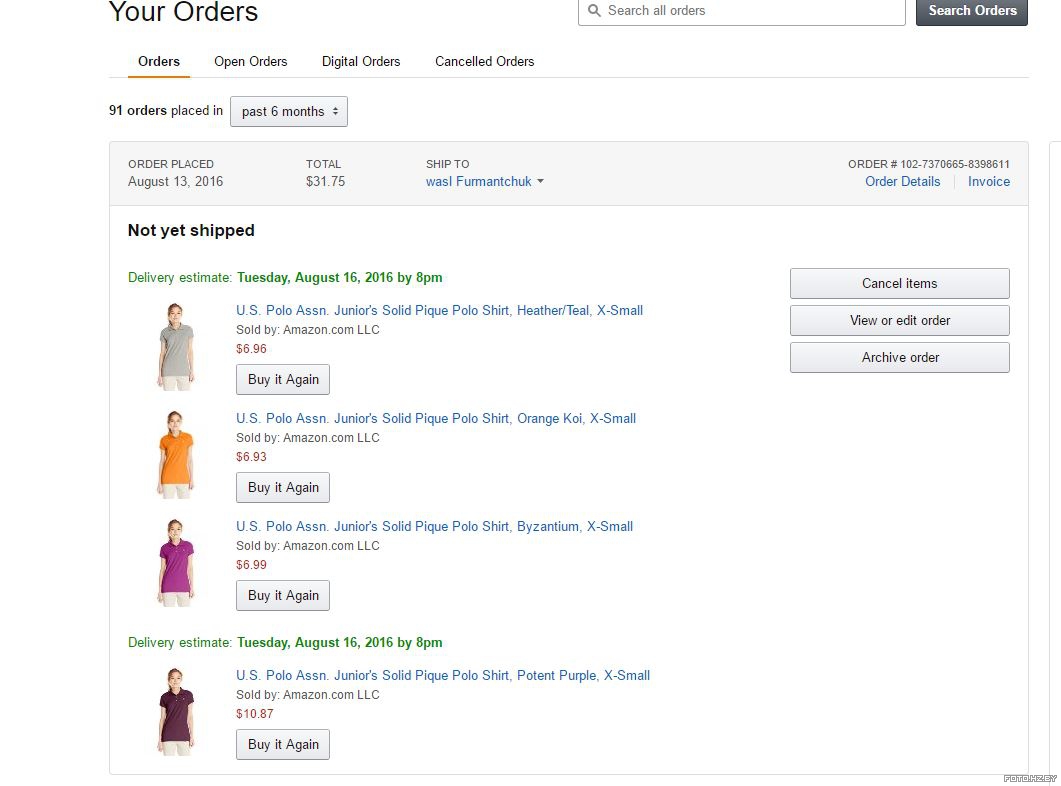The image size is (1061, 786).
Task: Click View or edit order button
Action: [900, 321]
